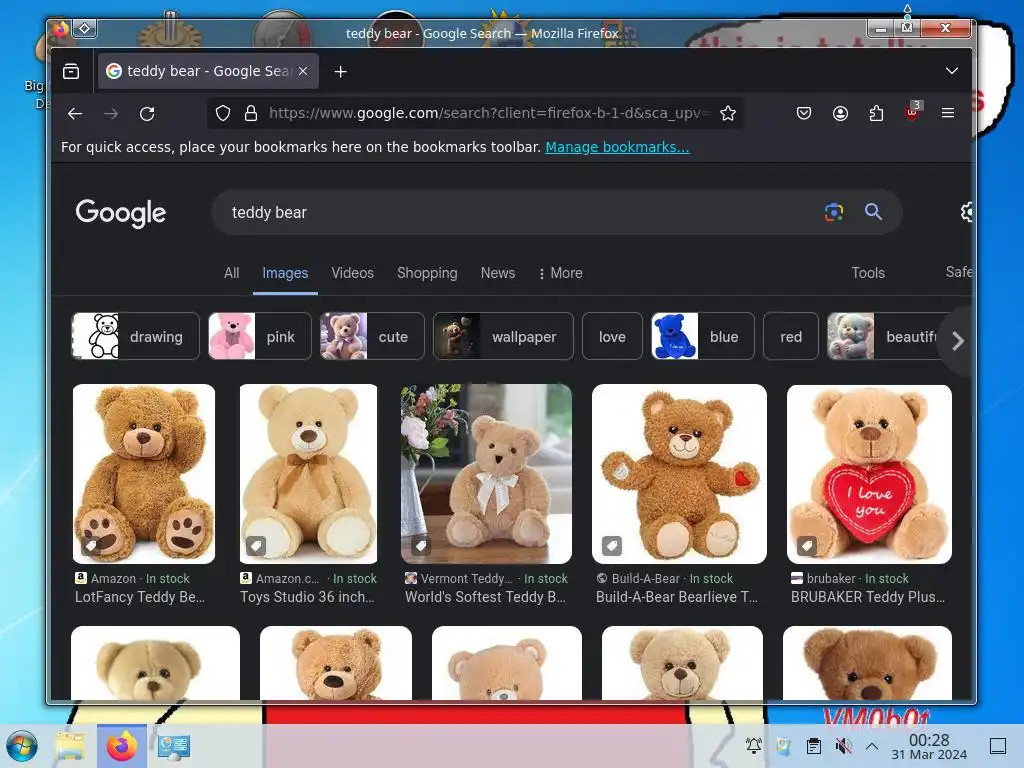Toggle the muted volume tray icon
The image size is (1024, 768).
coord(843,746)
